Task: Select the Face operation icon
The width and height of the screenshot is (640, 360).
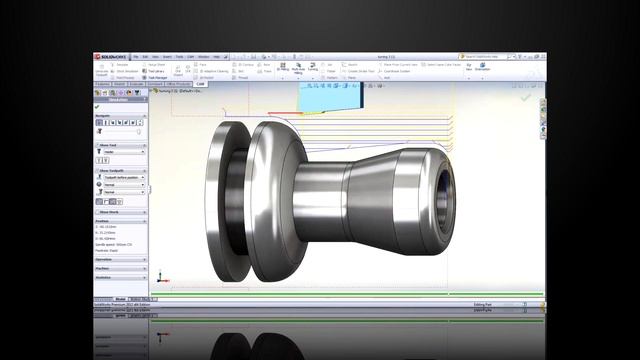Action: (200, 64)
